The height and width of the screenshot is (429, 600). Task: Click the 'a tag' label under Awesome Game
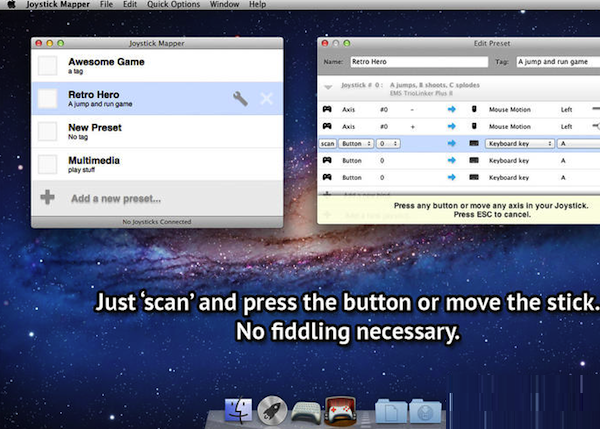pyautogui.click(x=75, y=71)
